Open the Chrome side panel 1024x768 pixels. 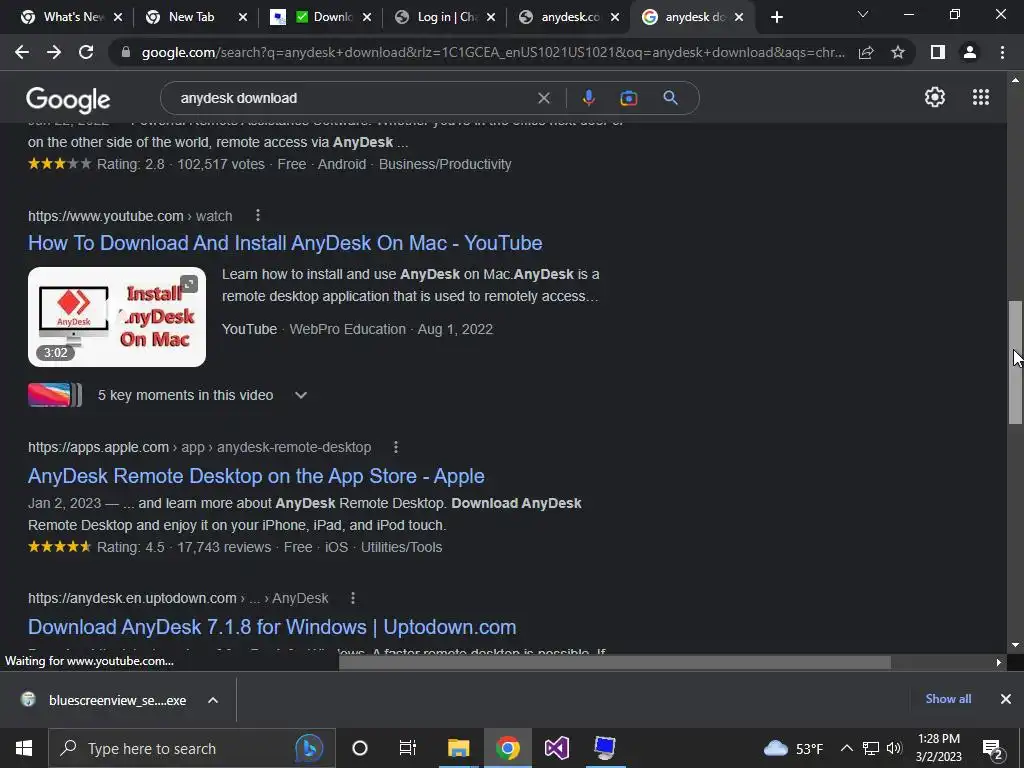point(938,52)
